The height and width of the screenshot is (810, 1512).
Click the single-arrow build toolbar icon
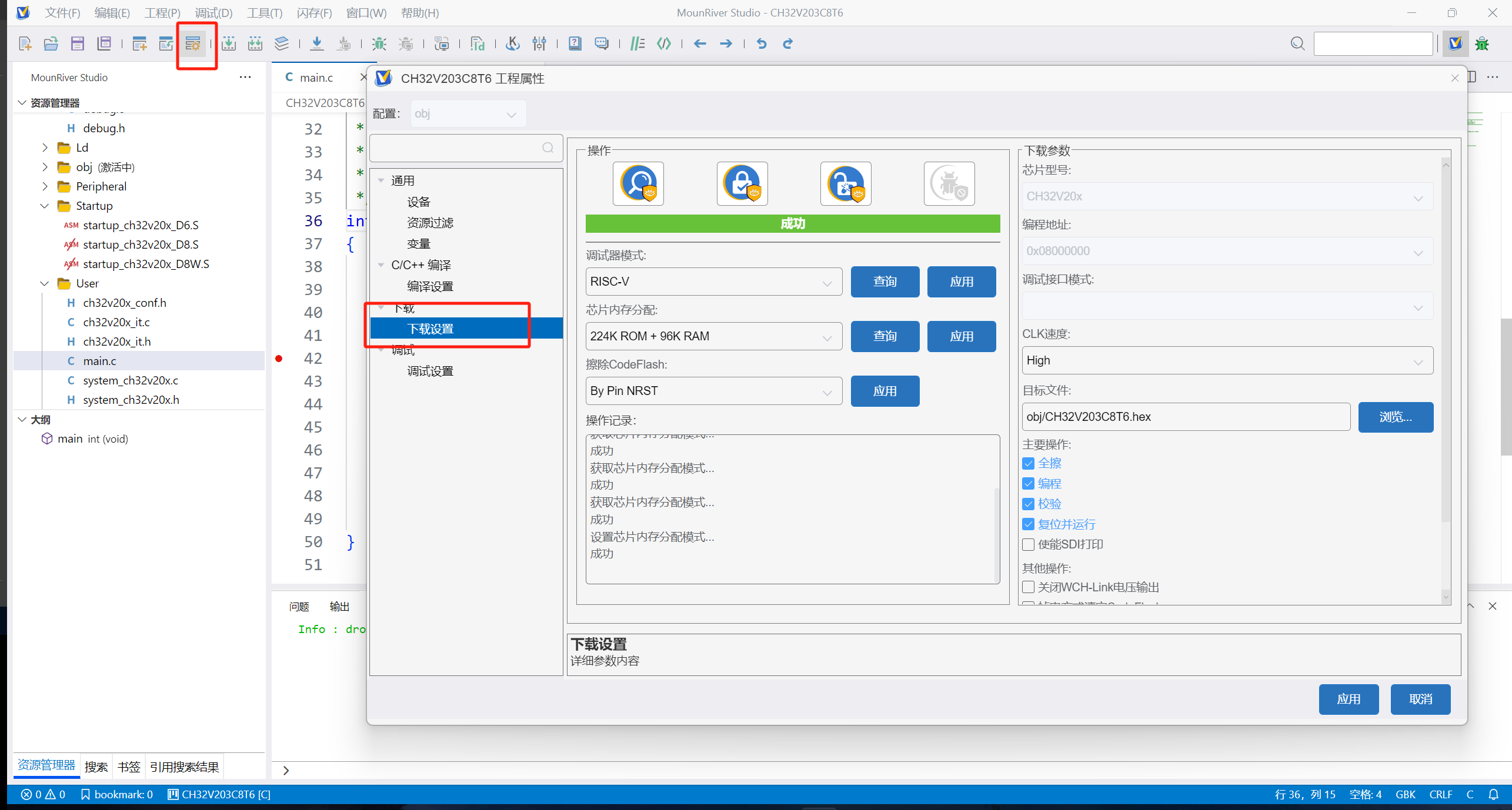click(x=229, y=43)
